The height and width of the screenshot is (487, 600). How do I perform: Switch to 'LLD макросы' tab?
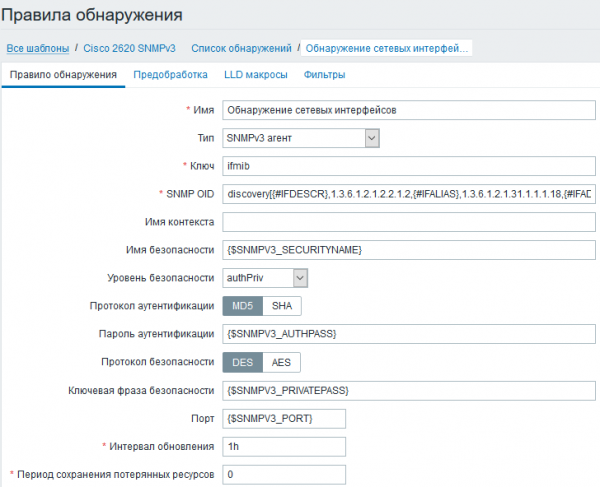(255, 75)
